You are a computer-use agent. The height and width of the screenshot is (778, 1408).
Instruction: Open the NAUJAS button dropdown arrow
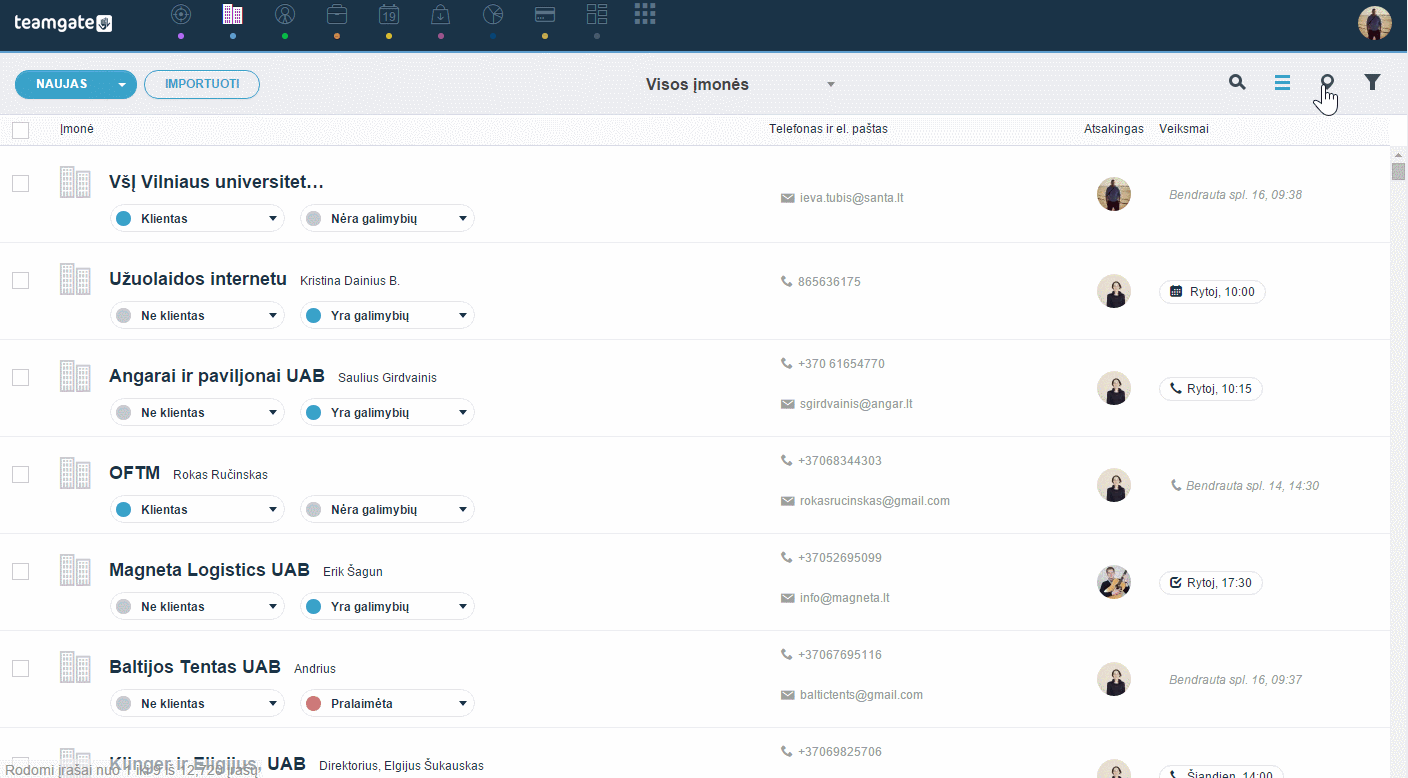click(122, 85)
